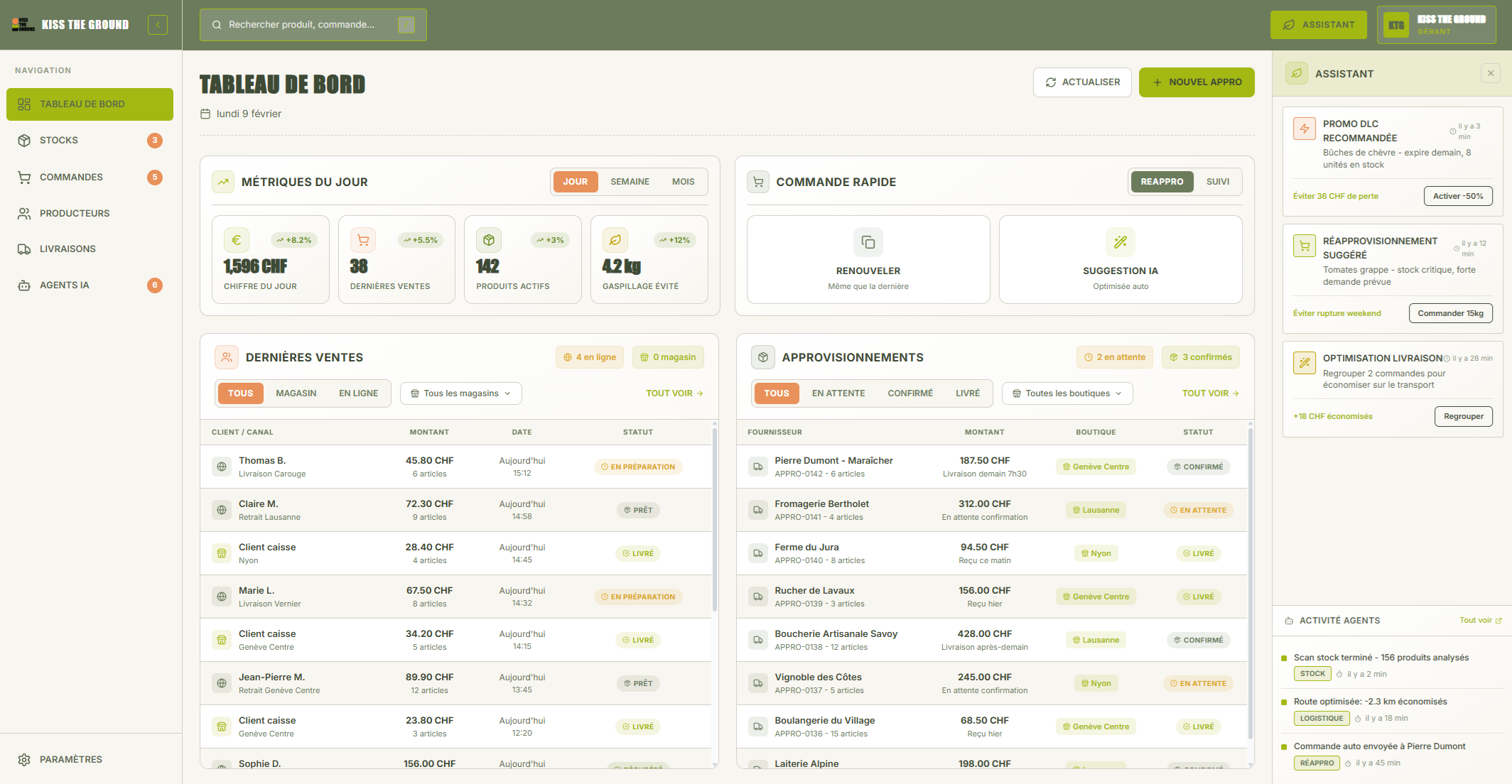The image size is (1512, 784).
Task: Click the Suggestion IA magic wand icon
Action: pos(1120,242)
